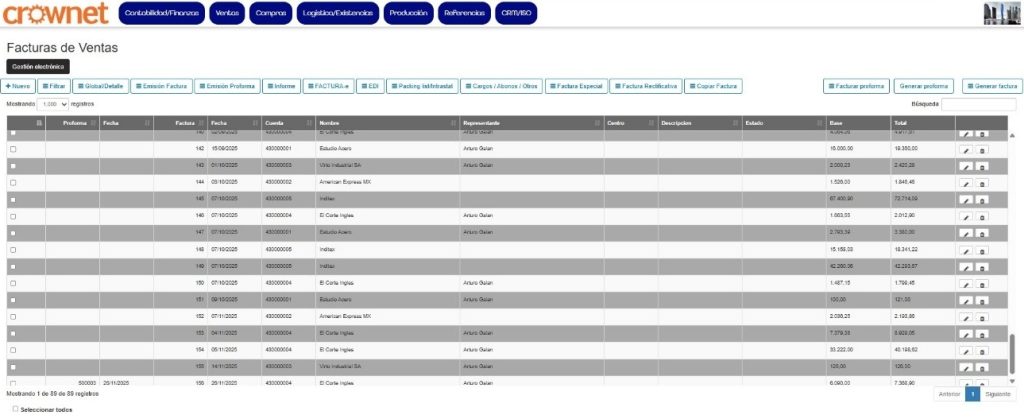Click the Crownnet logo

[x=56, y=14]
